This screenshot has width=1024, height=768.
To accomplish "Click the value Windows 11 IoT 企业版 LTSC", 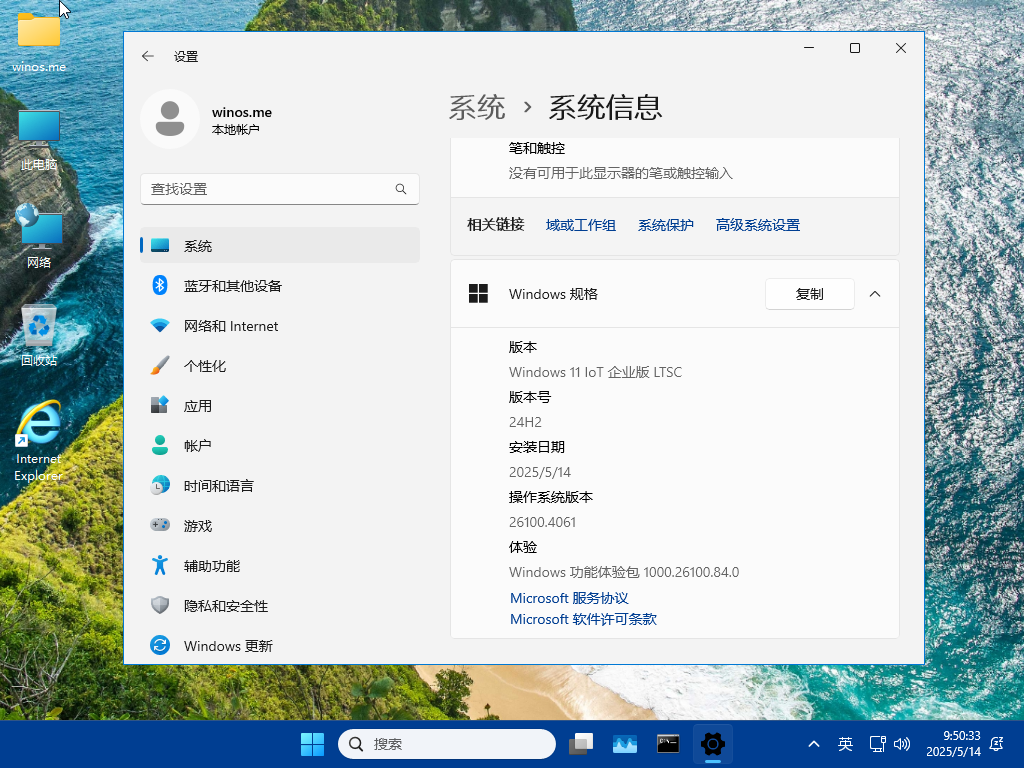I will [595, 372].
